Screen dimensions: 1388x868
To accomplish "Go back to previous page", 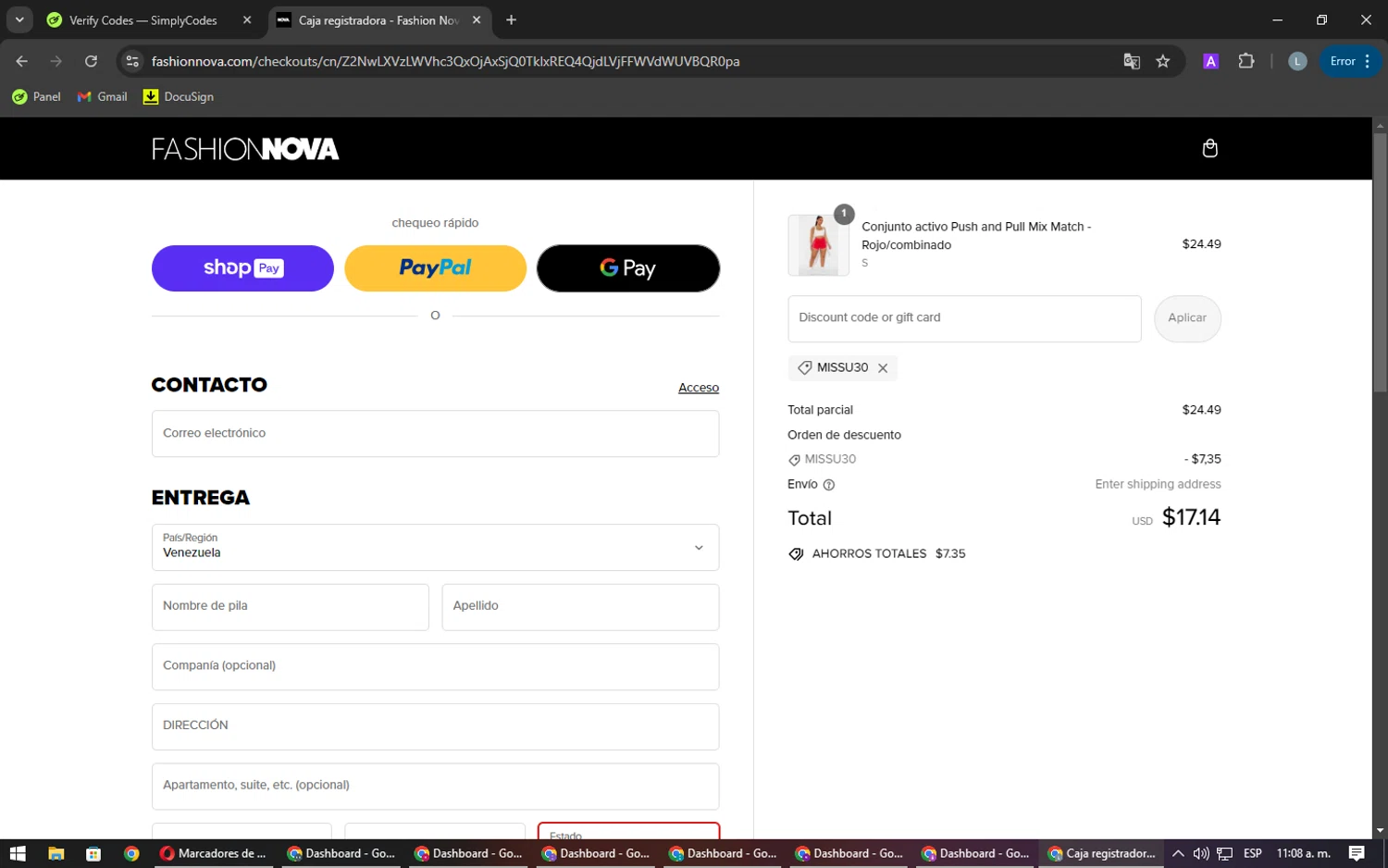I will (22, 61).
